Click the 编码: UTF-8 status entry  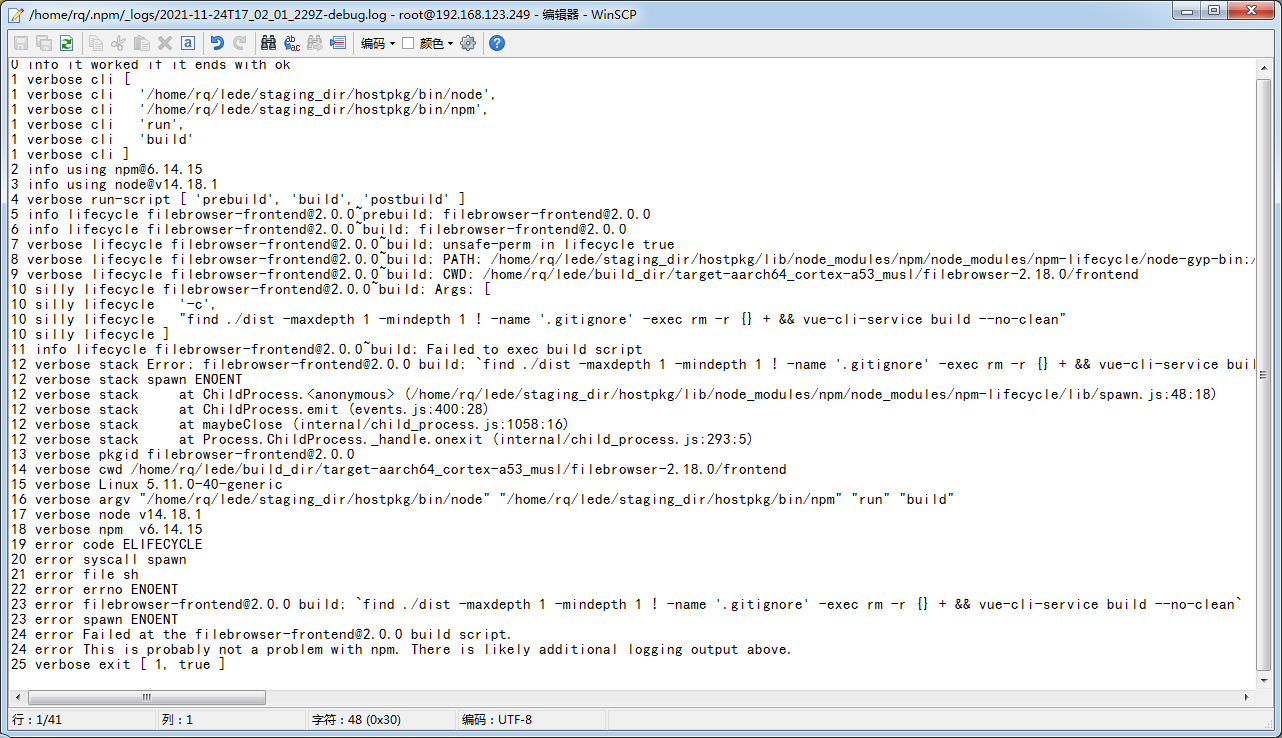pyautogui.click(x=497, y=720)
